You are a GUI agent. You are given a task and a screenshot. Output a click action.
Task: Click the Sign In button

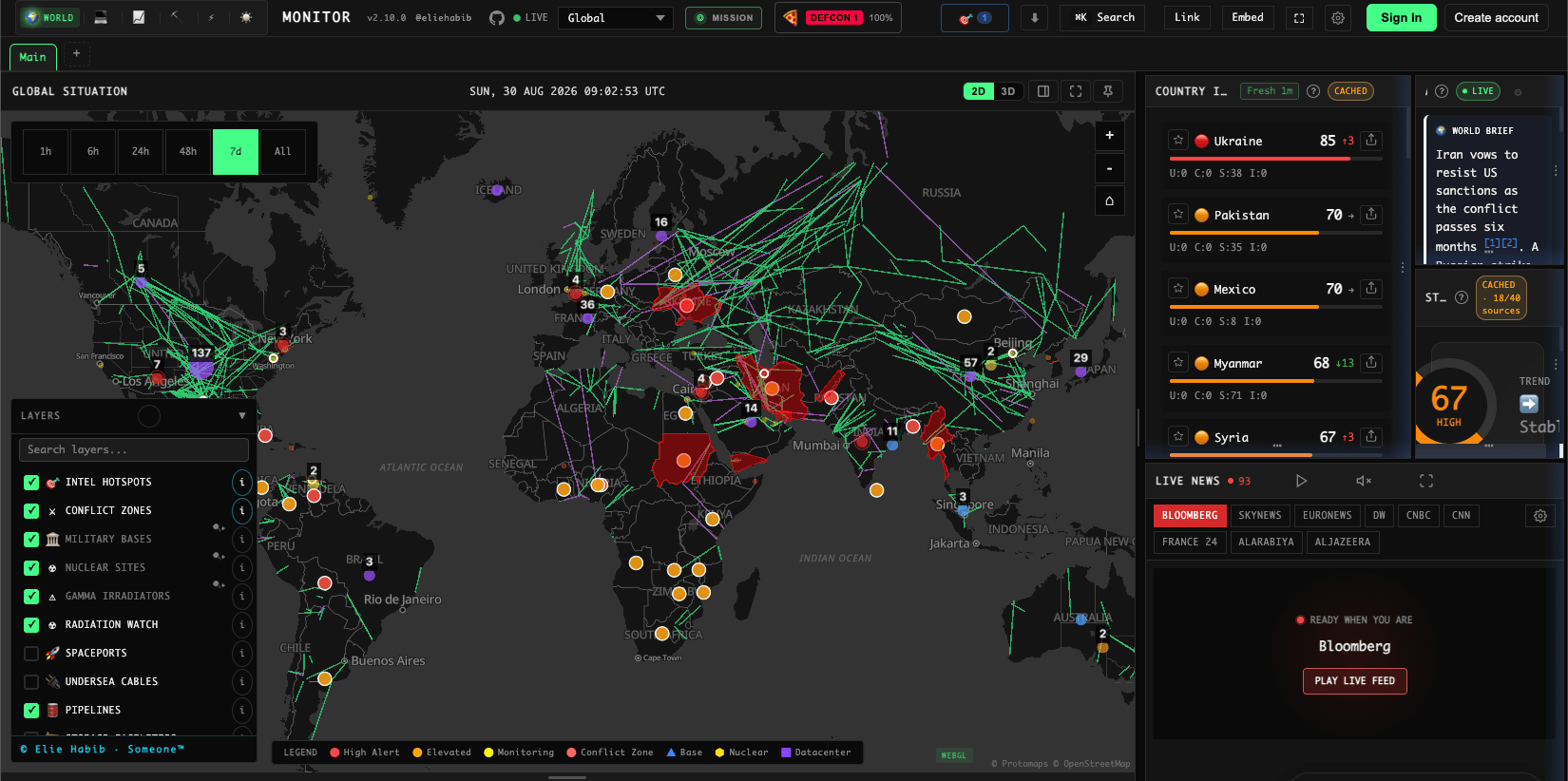pos(1402,18)
